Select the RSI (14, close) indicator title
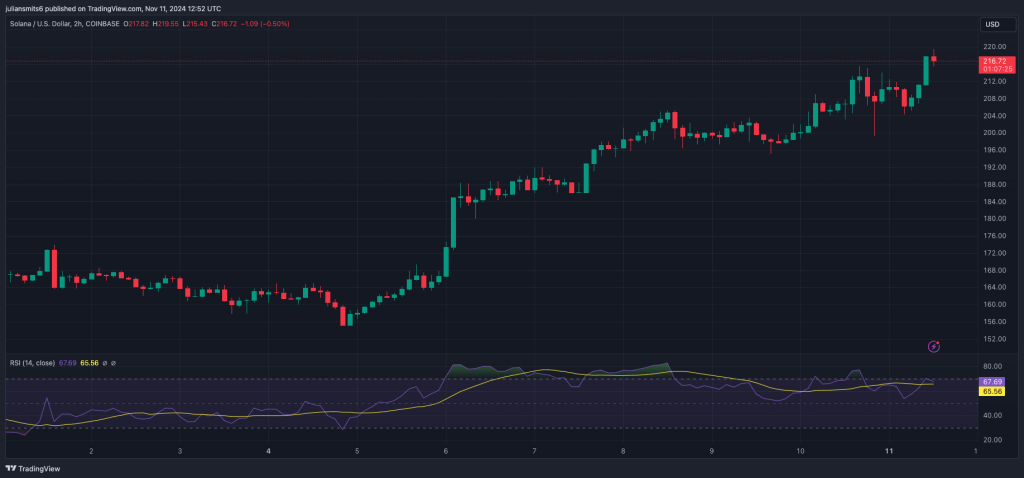This screenshot has width=1024, height=478. click(x=32, y=363)
